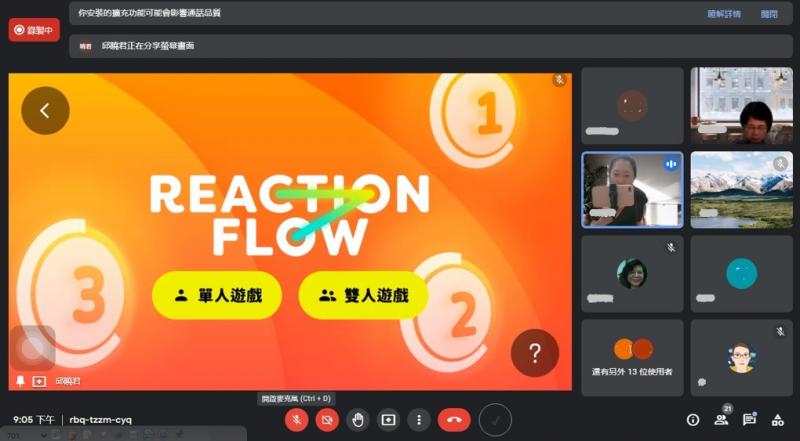Select the tile showing 13 other users
Screen dimensions: 800x441
632,358
